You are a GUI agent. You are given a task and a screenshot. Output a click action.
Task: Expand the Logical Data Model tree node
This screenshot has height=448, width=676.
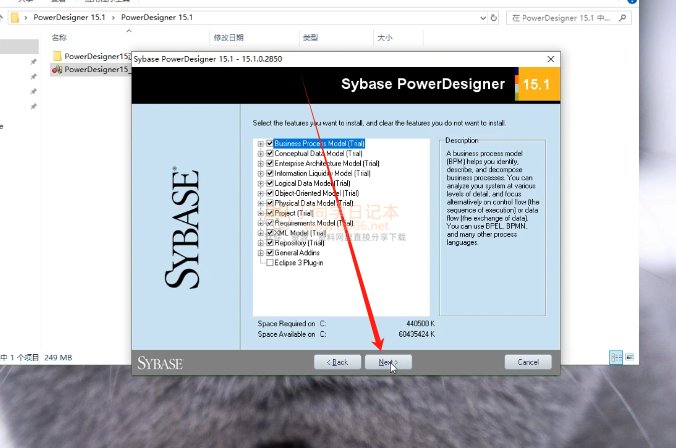261,183
